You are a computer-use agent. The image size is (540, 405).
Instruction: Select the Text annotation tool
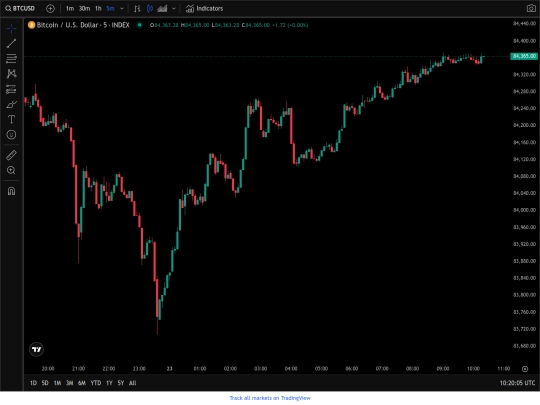[11, 120]
